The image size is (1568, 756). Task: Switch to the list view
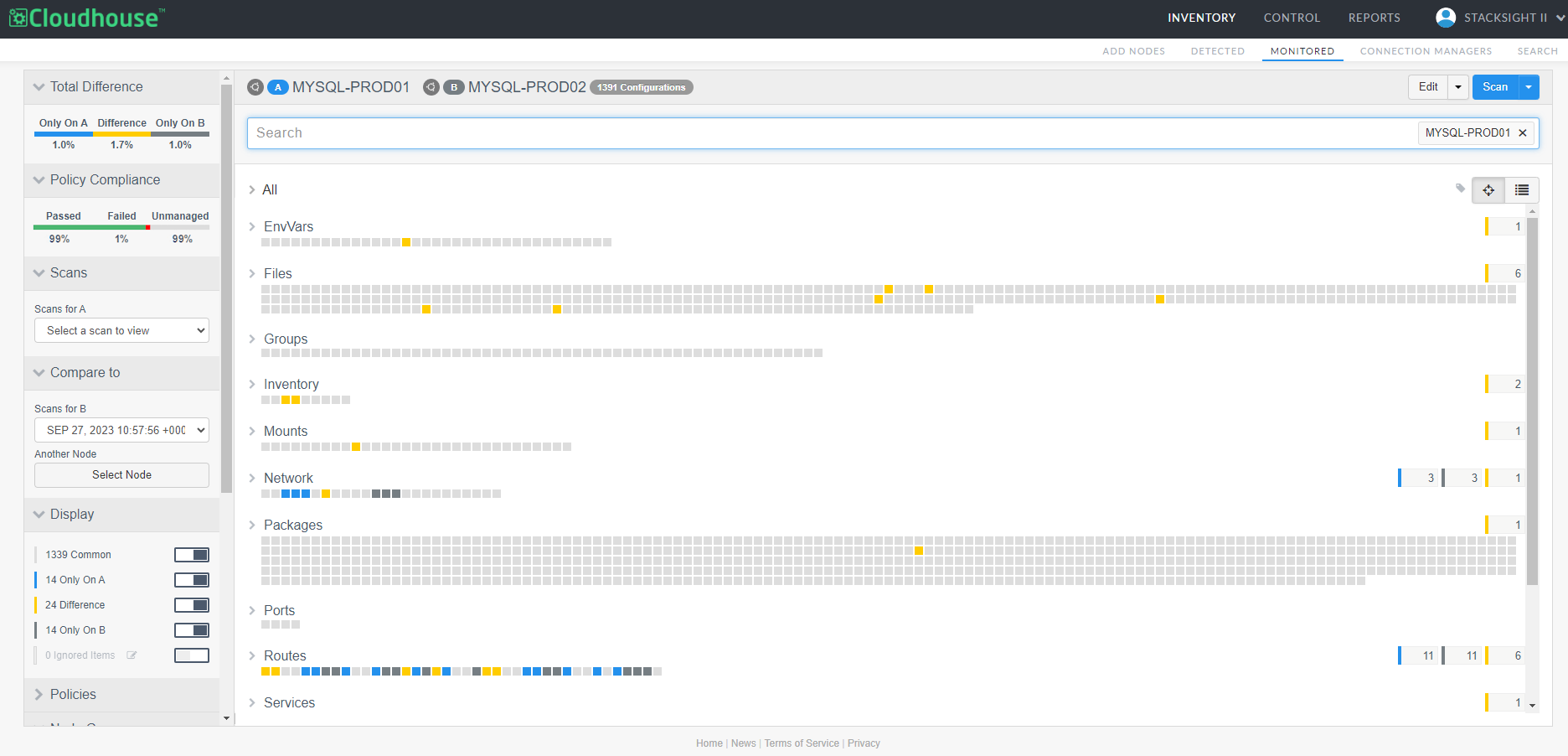click(x=1522, y=190)
